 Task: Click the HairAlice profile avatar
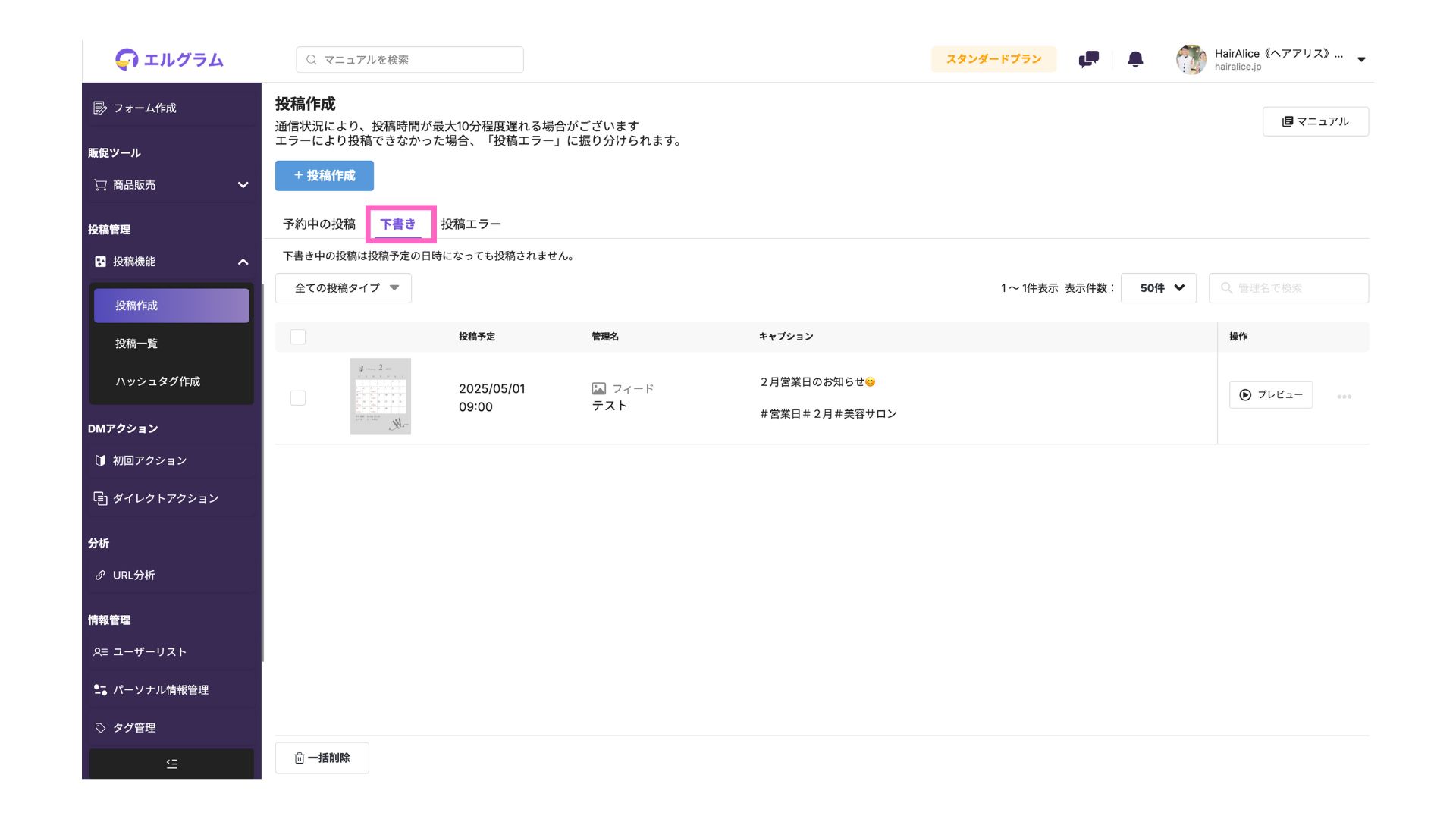[x=1191, y=59]
